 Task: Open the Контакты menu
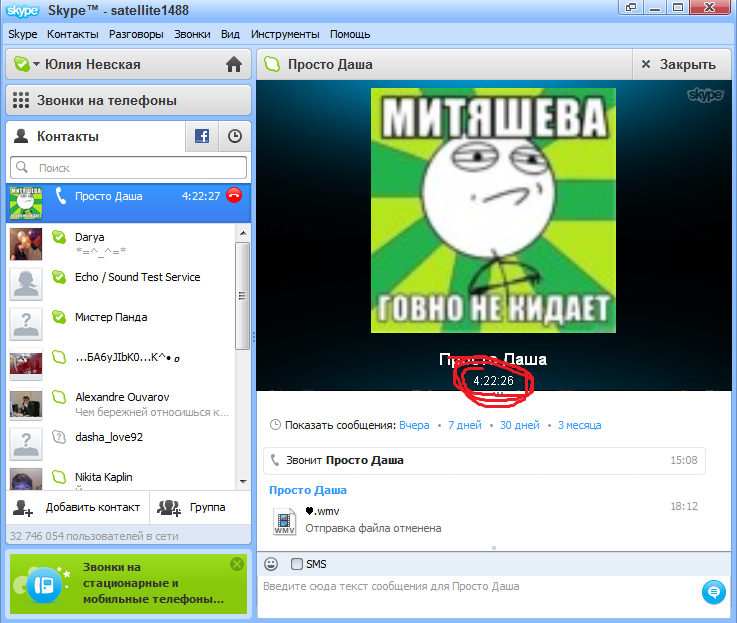(72, 34)
